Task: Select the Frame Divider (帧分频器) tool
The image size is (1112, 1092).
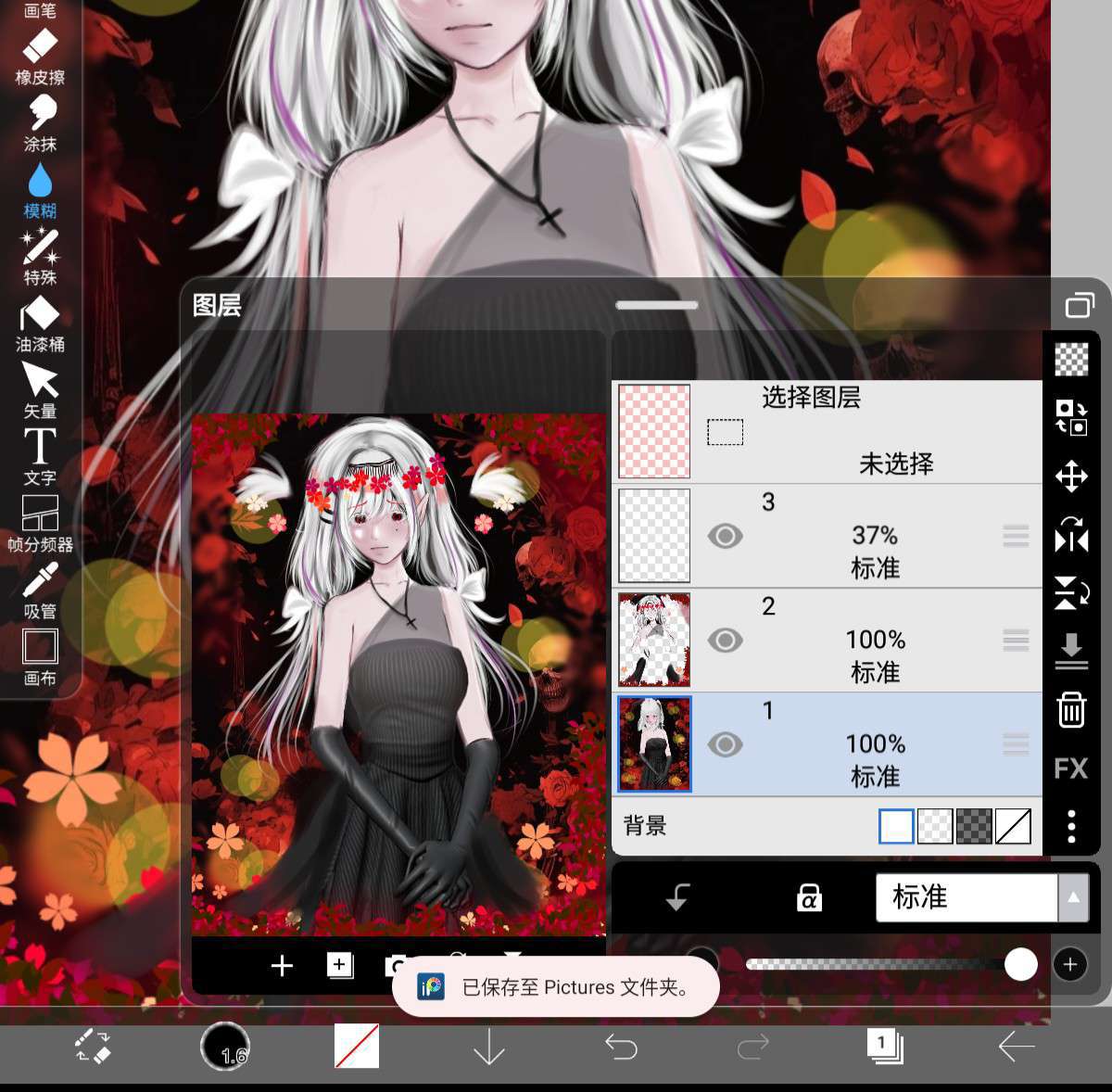Action: click(40, 525)
